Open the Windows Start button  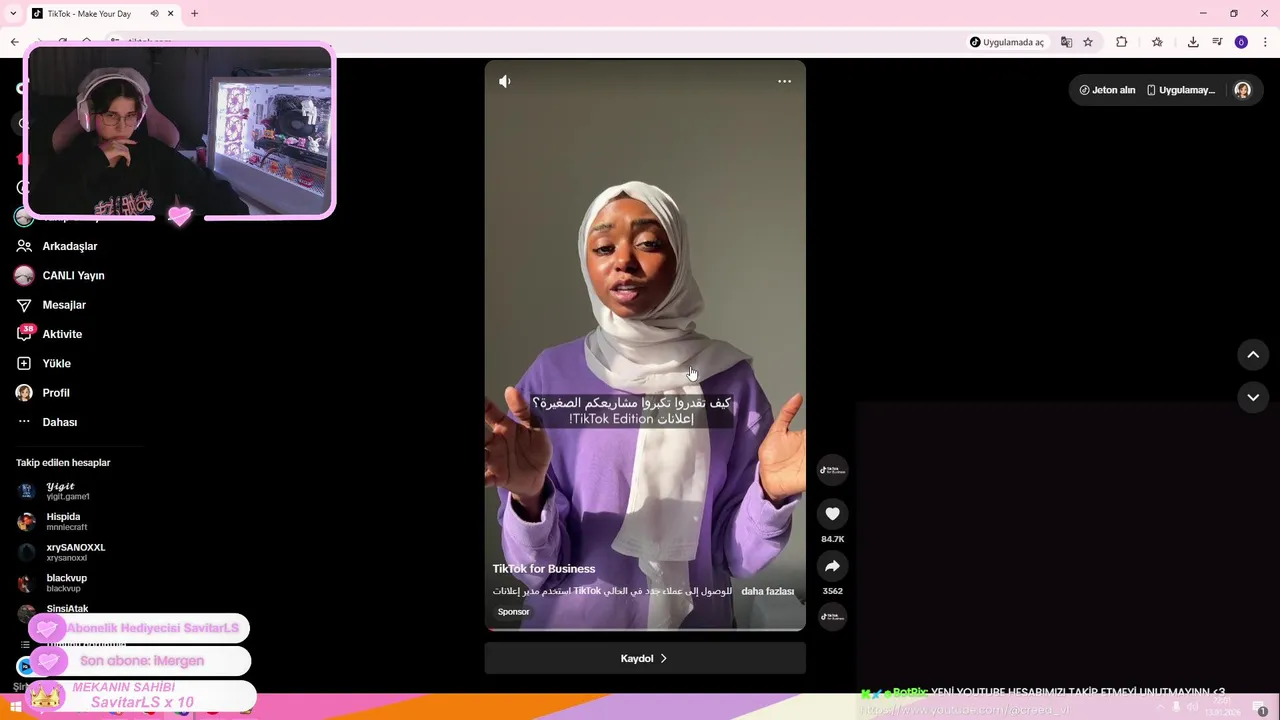click(x=16, y=708)
